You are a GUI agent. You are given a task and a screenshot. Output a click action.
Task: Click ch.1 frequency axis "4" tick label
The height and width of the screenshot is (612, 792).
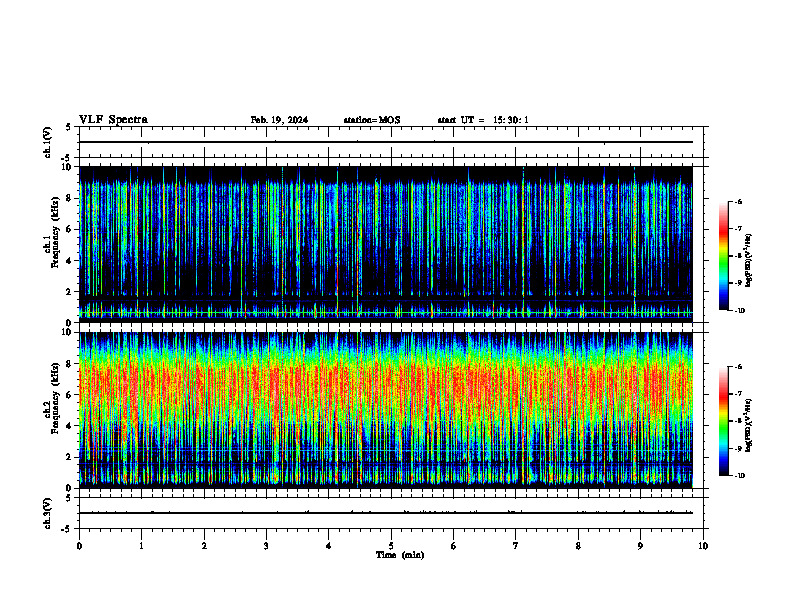tap(70, 261)
